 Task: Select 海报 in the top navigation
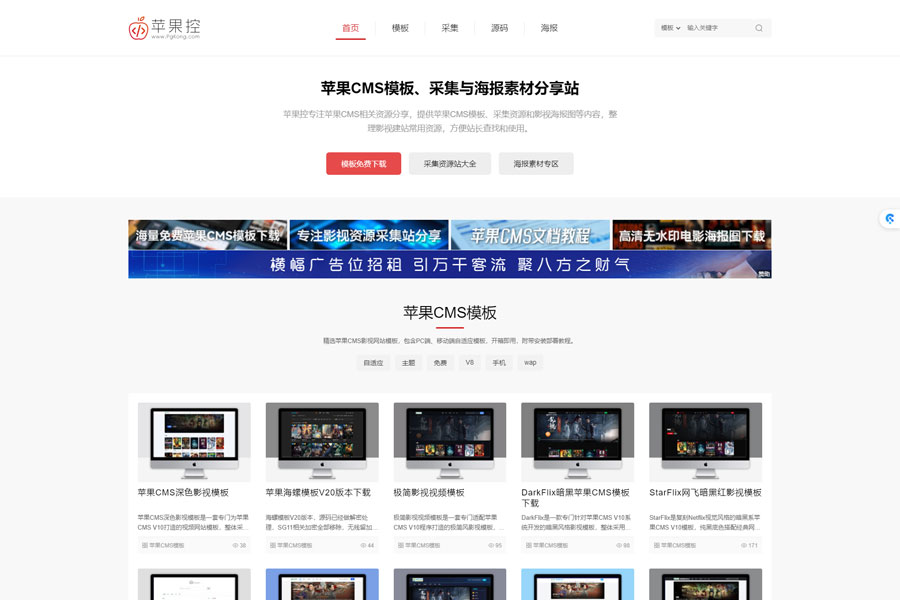(549, 28)
